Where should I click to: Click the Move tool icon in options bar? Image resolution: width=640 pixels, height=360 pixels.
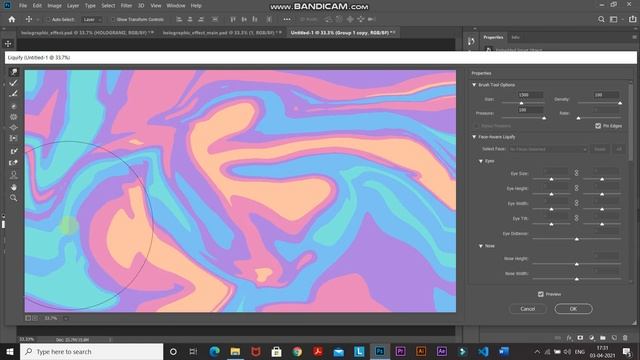point(29,19)
